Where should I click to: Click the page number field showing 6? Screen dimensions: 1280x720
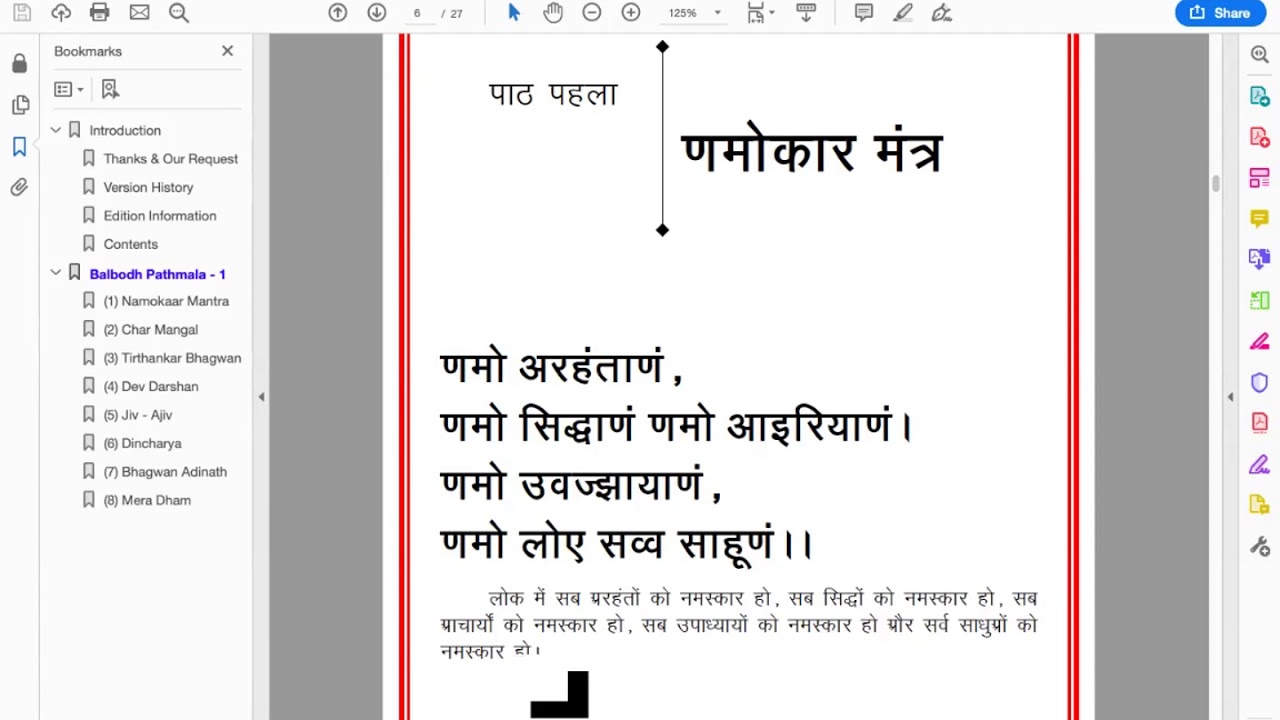pyautogui.click(x=417, y=13)
